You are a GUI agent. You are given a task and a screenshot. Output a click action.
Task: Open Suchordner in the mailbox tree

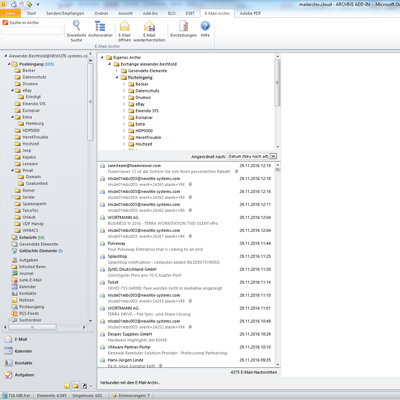pos(27,320)
